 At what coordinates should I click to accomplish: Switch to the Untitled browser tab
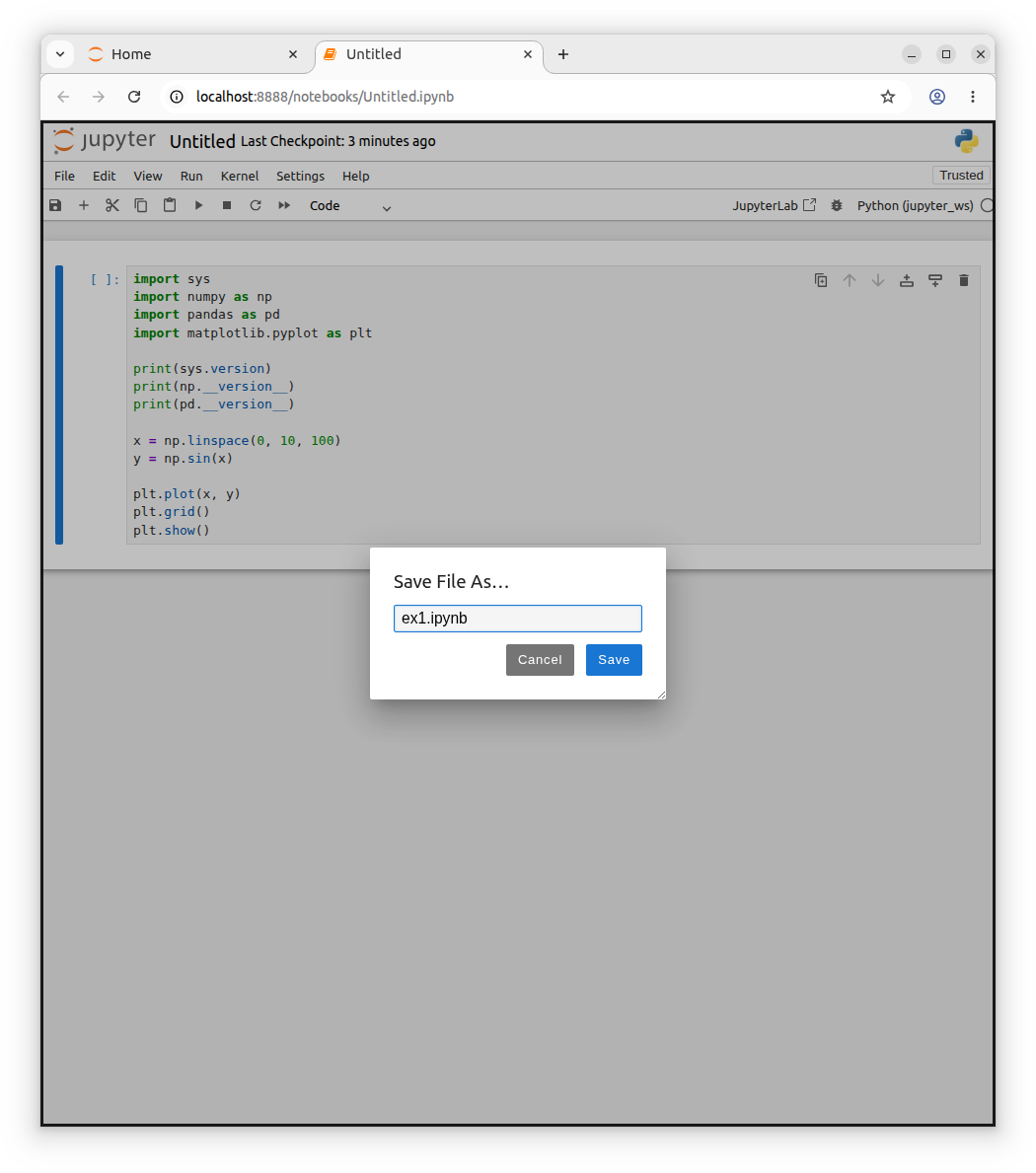(x=429, y=54)
